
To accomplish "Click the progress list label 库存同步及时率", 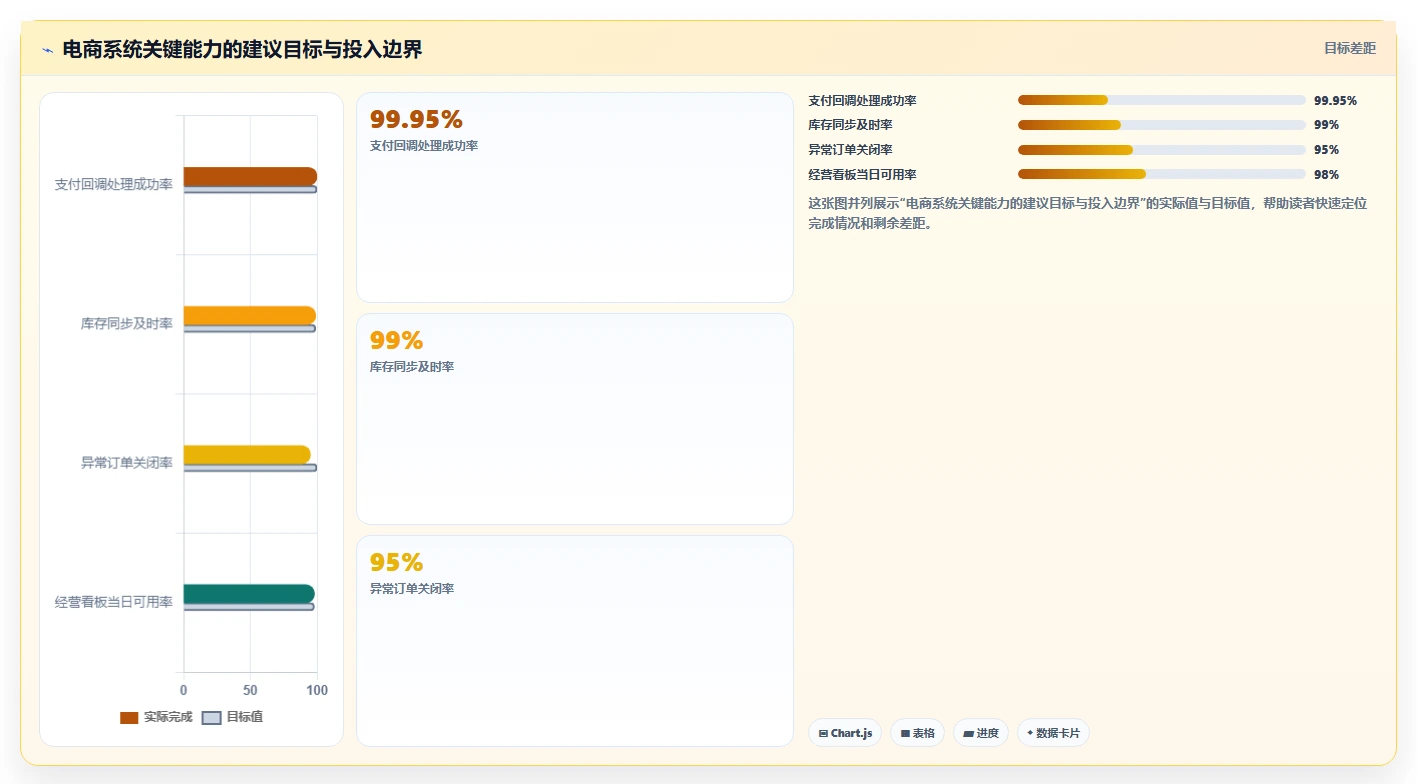I will point(850,125).
